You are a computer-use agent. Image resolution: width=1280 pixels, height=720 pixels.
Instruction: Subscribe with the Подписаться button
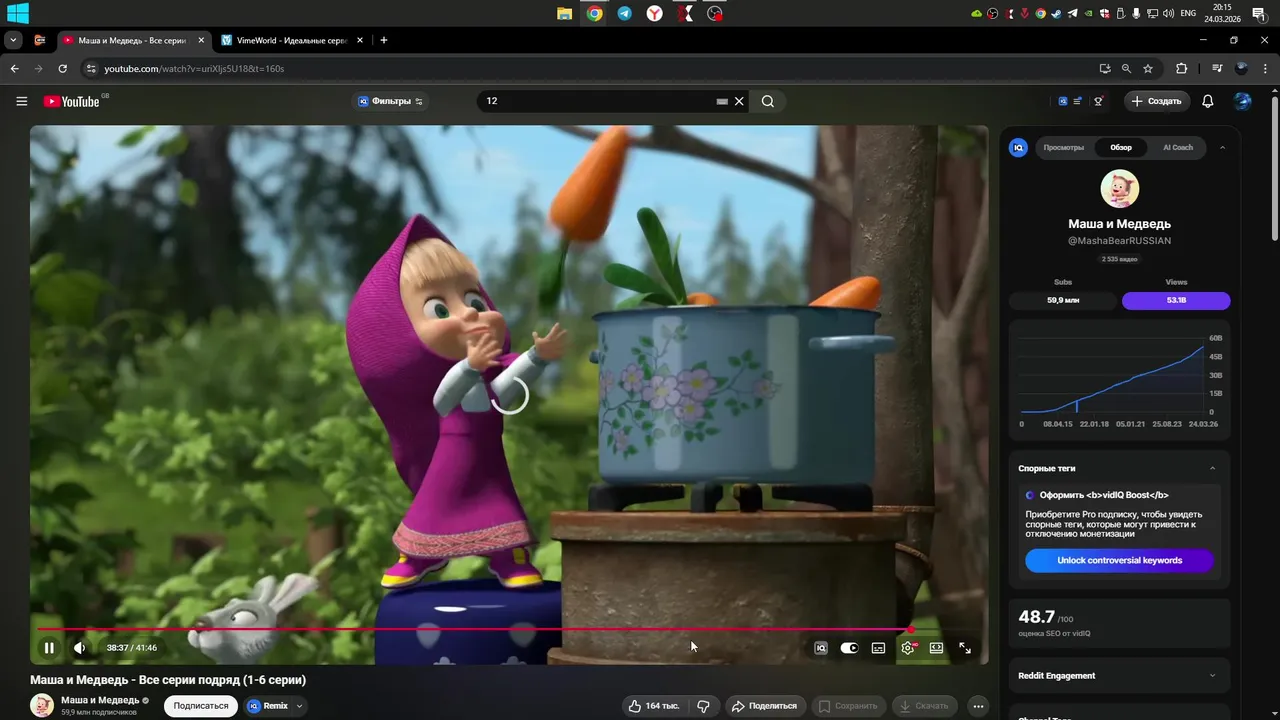tap(201, 706)
